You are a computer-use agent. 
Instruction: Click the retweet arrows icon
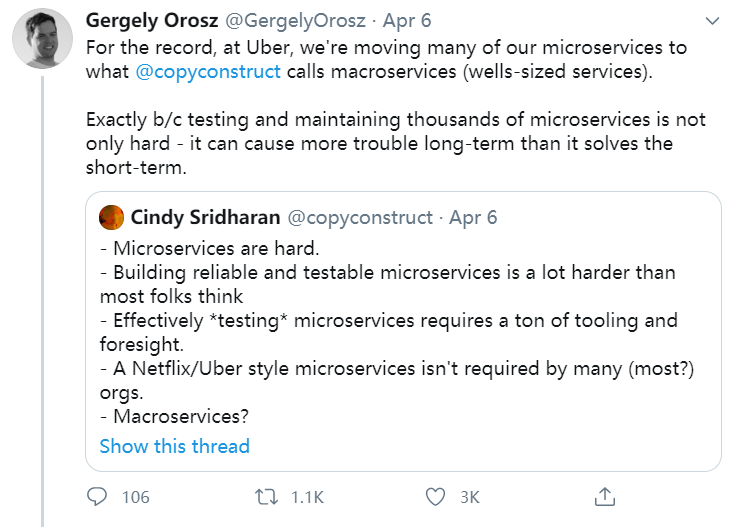pos(266,496)
